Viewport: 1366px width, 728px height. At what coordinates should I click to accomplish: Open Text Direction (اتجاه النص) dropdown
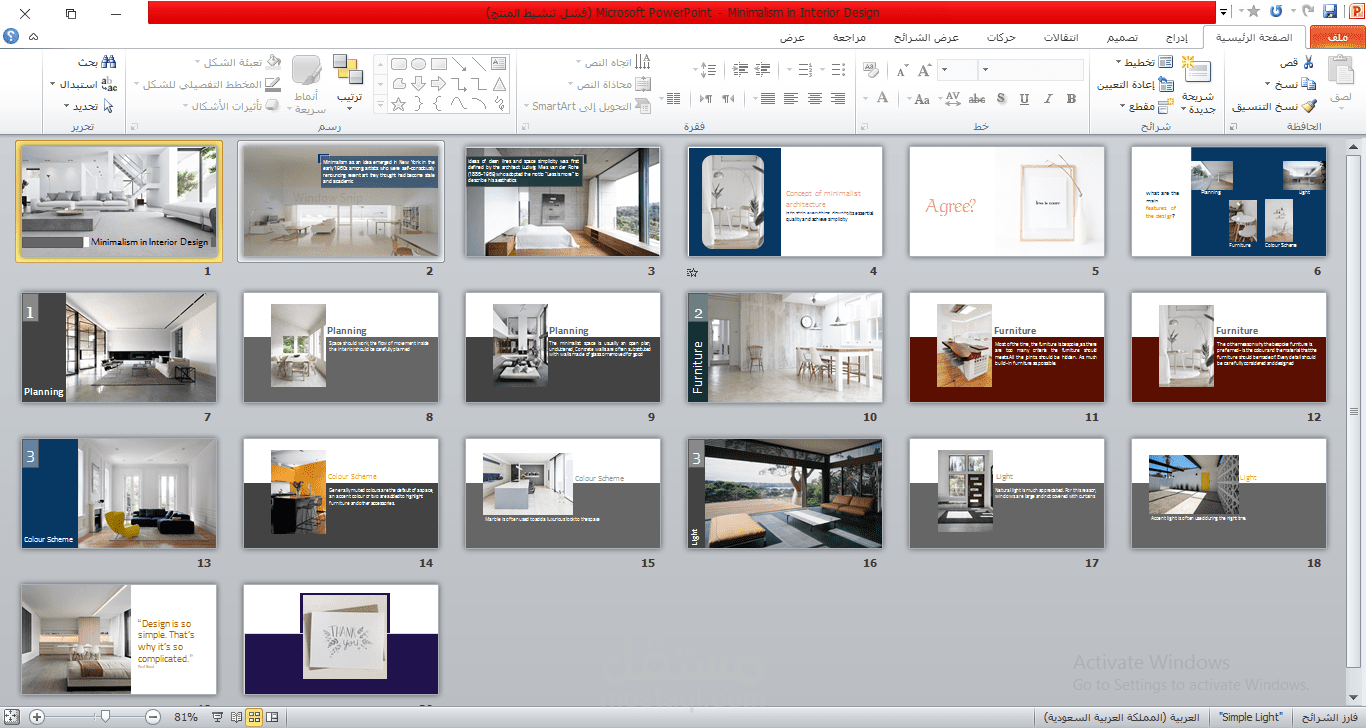pos(615,63)
